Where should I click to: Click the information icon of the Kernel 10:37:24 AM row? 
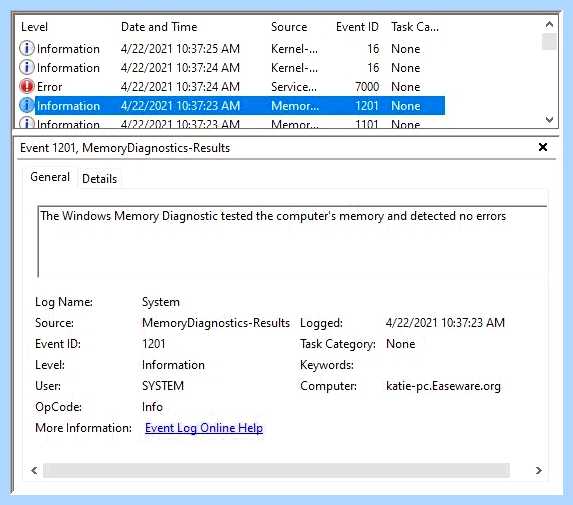click(27, 67)
